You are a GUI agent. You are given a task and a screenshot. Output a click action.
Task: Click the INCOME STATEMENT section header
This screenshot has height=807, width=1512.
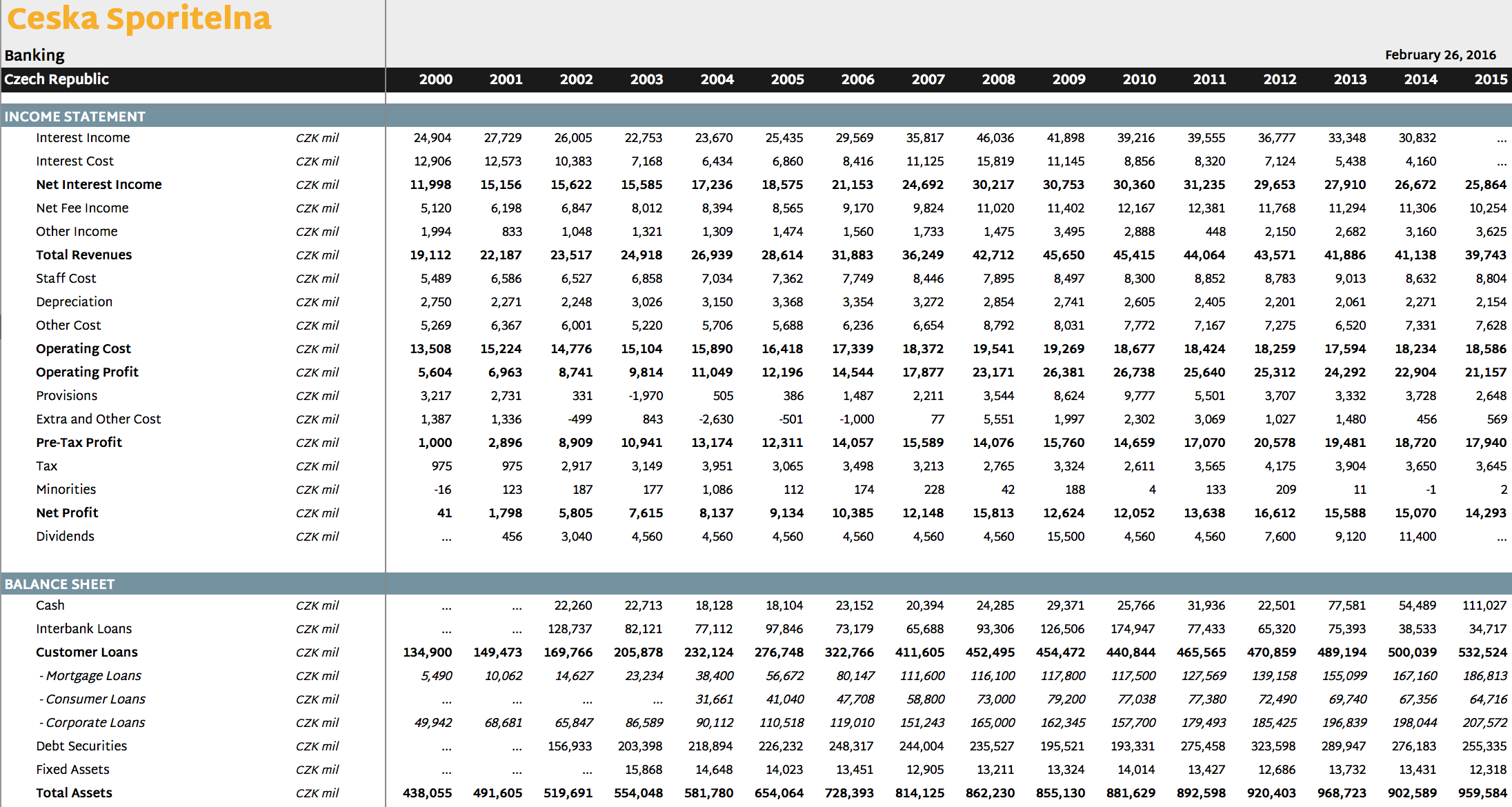(75, 117)
